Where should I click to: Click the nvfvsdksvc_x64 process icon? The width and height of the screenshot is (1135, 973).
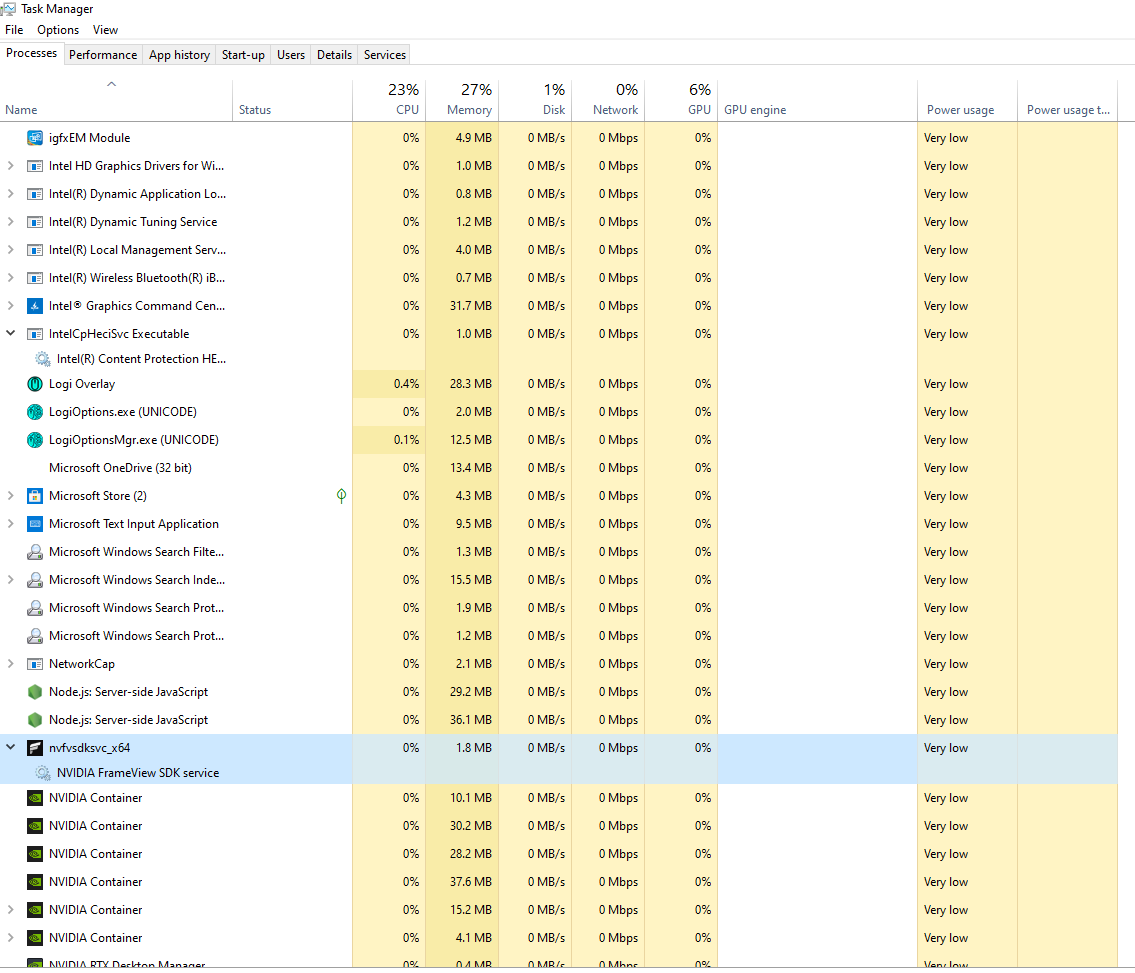click(35, 748)
